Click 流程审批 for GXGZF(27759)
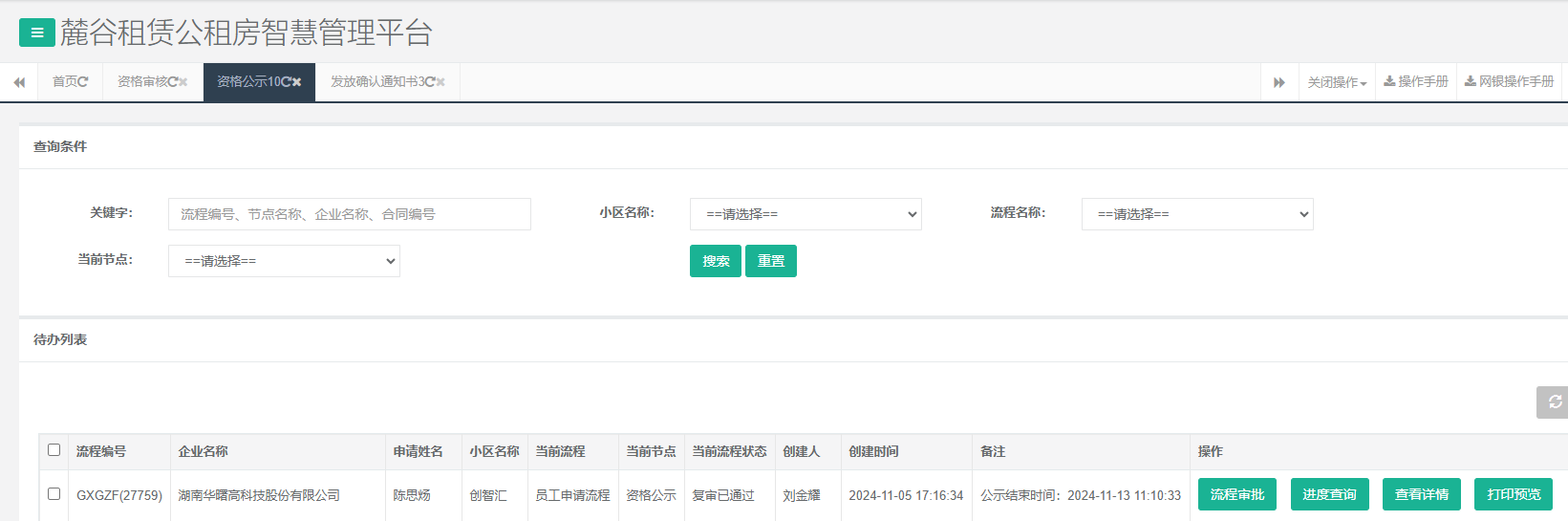The height and width of the screenshot is (521, 1568). tap(1237, 494)
